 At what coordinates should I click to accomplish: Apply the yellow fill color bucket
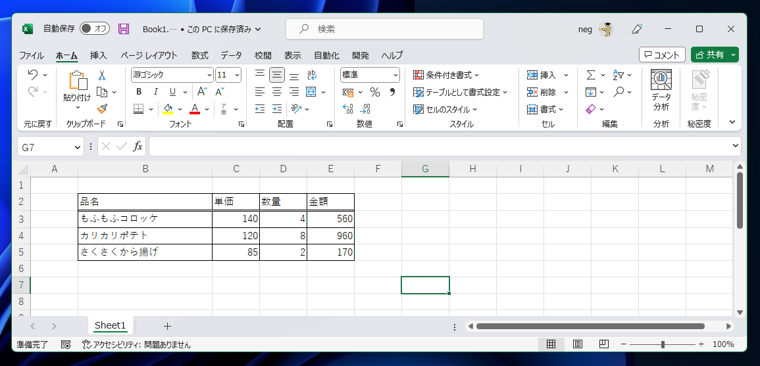tap(168, 109)
